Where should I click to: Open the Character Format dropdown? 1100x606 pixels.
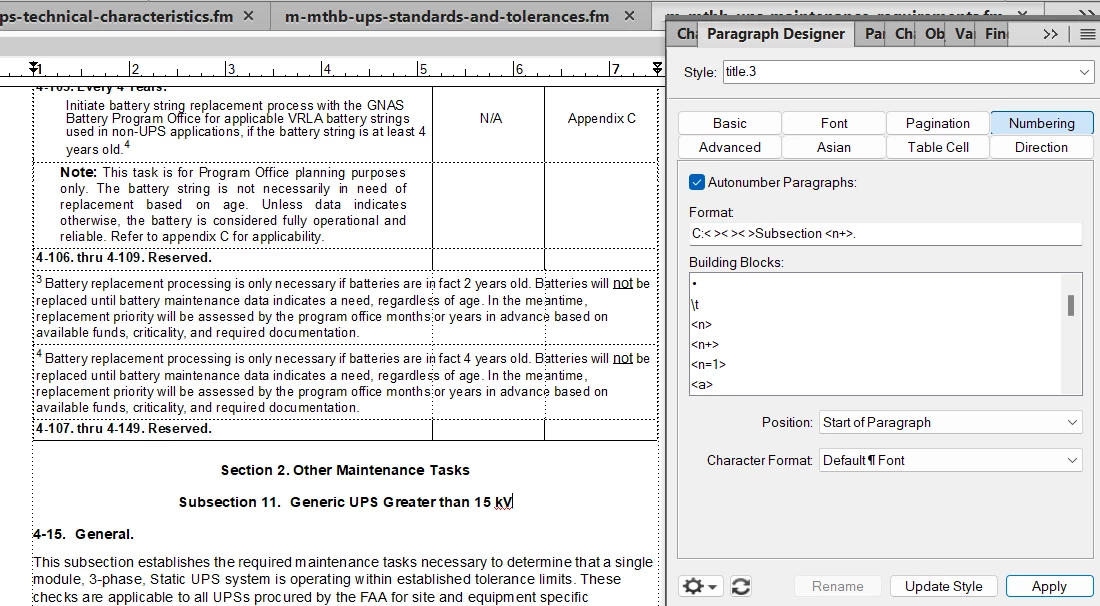pos(950,460)
